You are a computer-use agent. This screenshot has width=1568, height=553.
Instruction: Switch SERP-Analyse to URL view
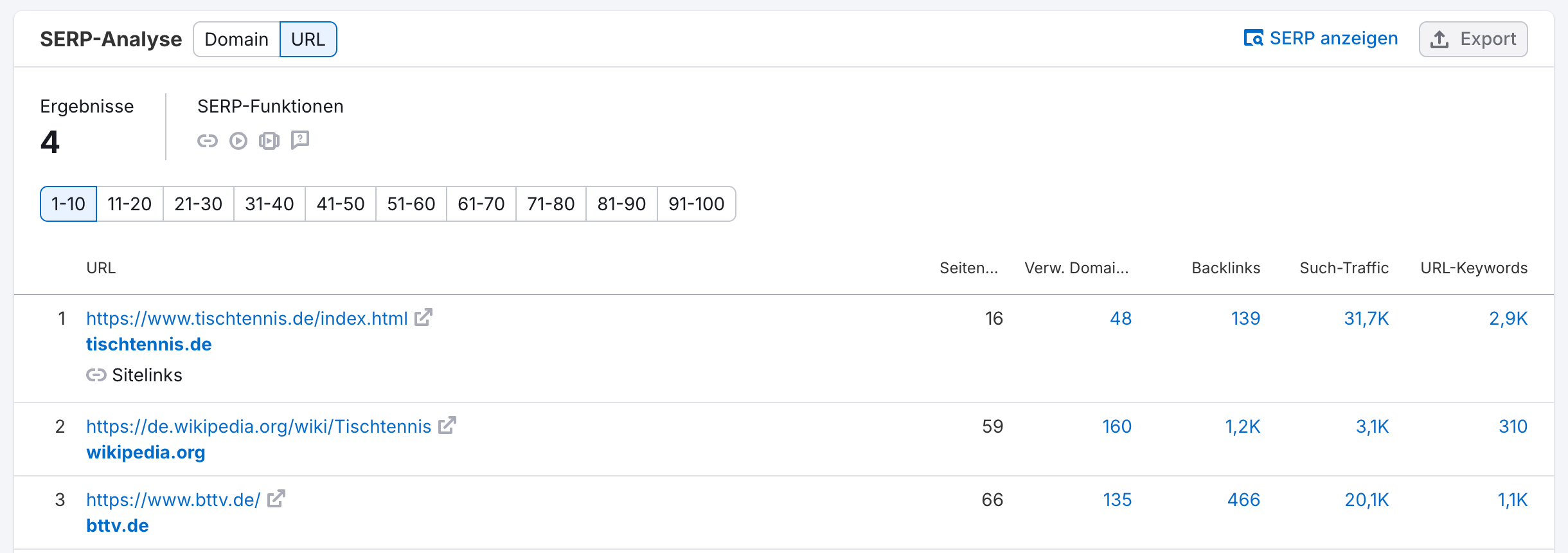coord(308,39)
